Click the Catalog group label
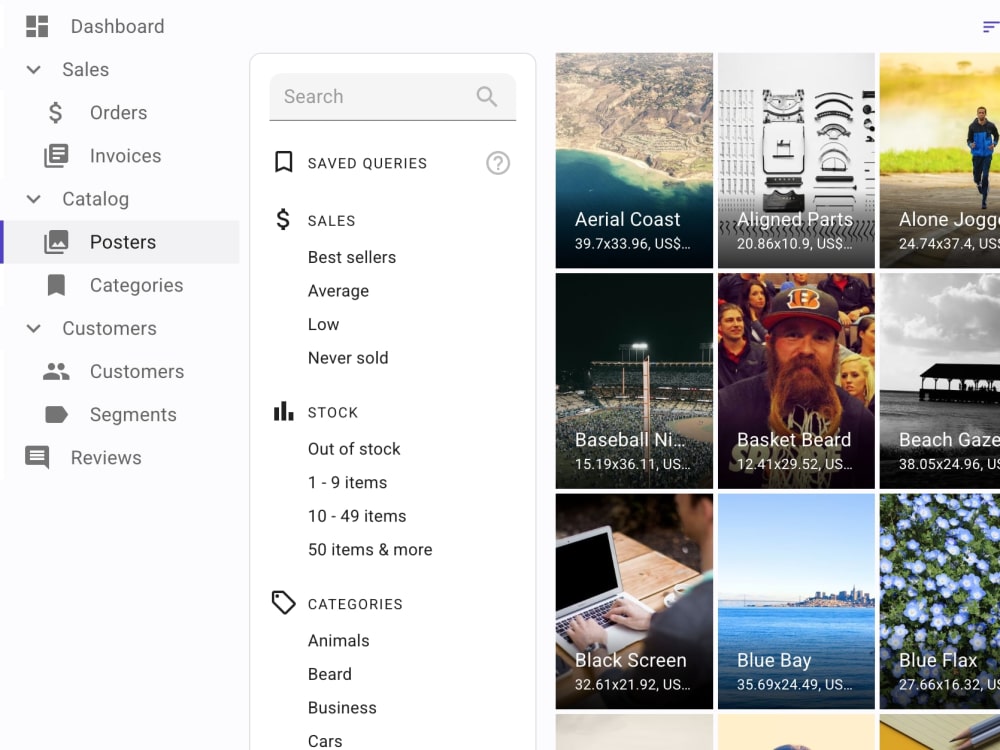Image resolution: width=1000 pixels, height=750 pixels. tap(96, 200)
